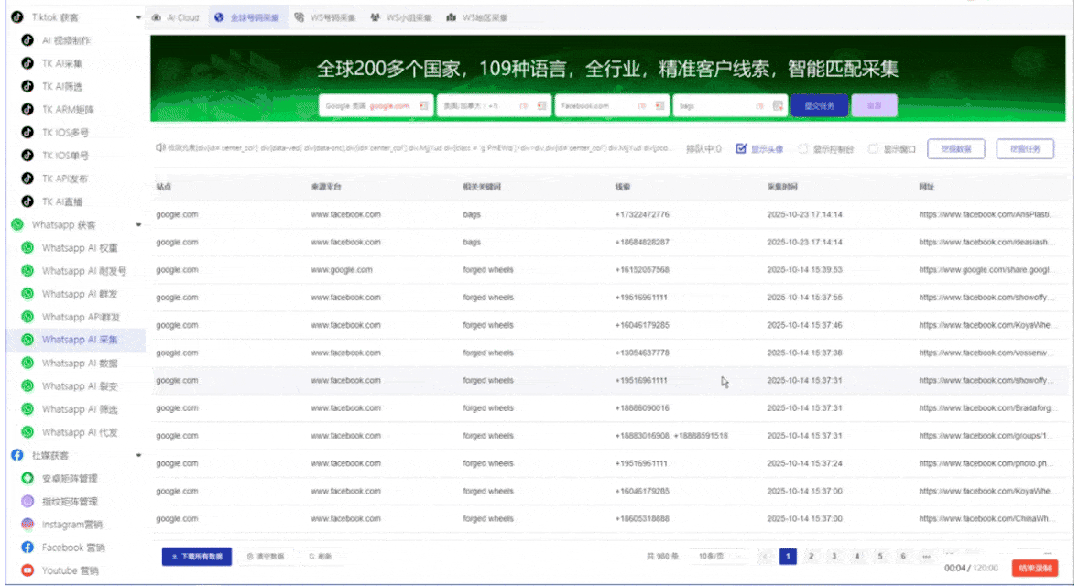Focus the bags keyword input field
Screen dimensions: 1079x586
pos(729,106)
